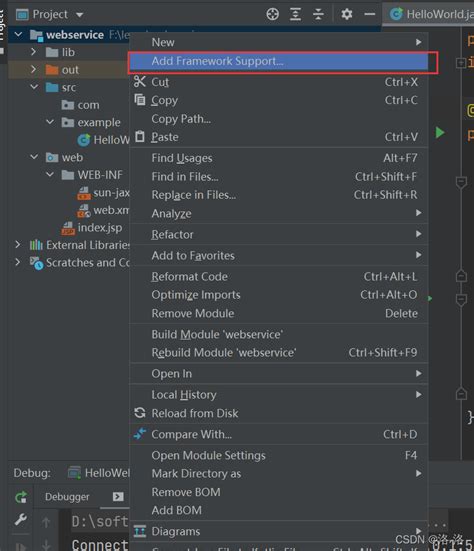Open Project panel settings gear

pos(346,14)
